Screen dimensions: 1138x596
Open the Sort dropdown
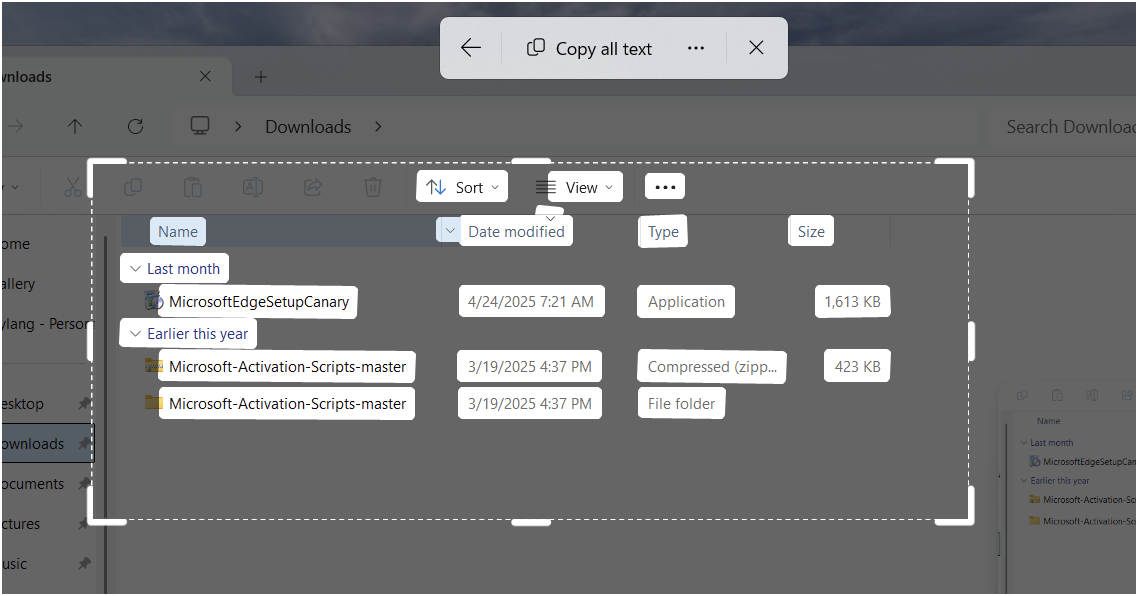pos(462,187)
